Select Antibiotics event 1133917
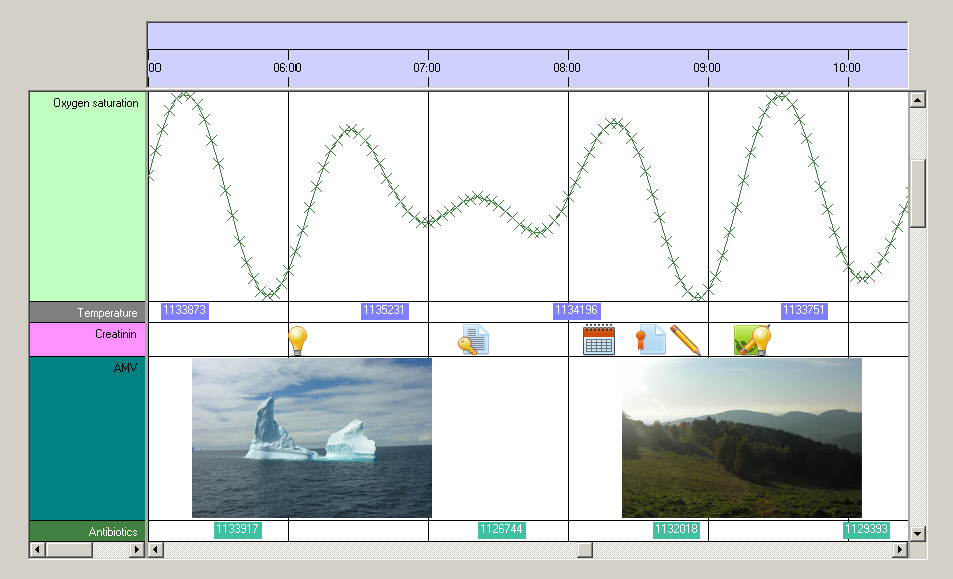This screenshot has width=953, height=579. (x=237, y=530)
